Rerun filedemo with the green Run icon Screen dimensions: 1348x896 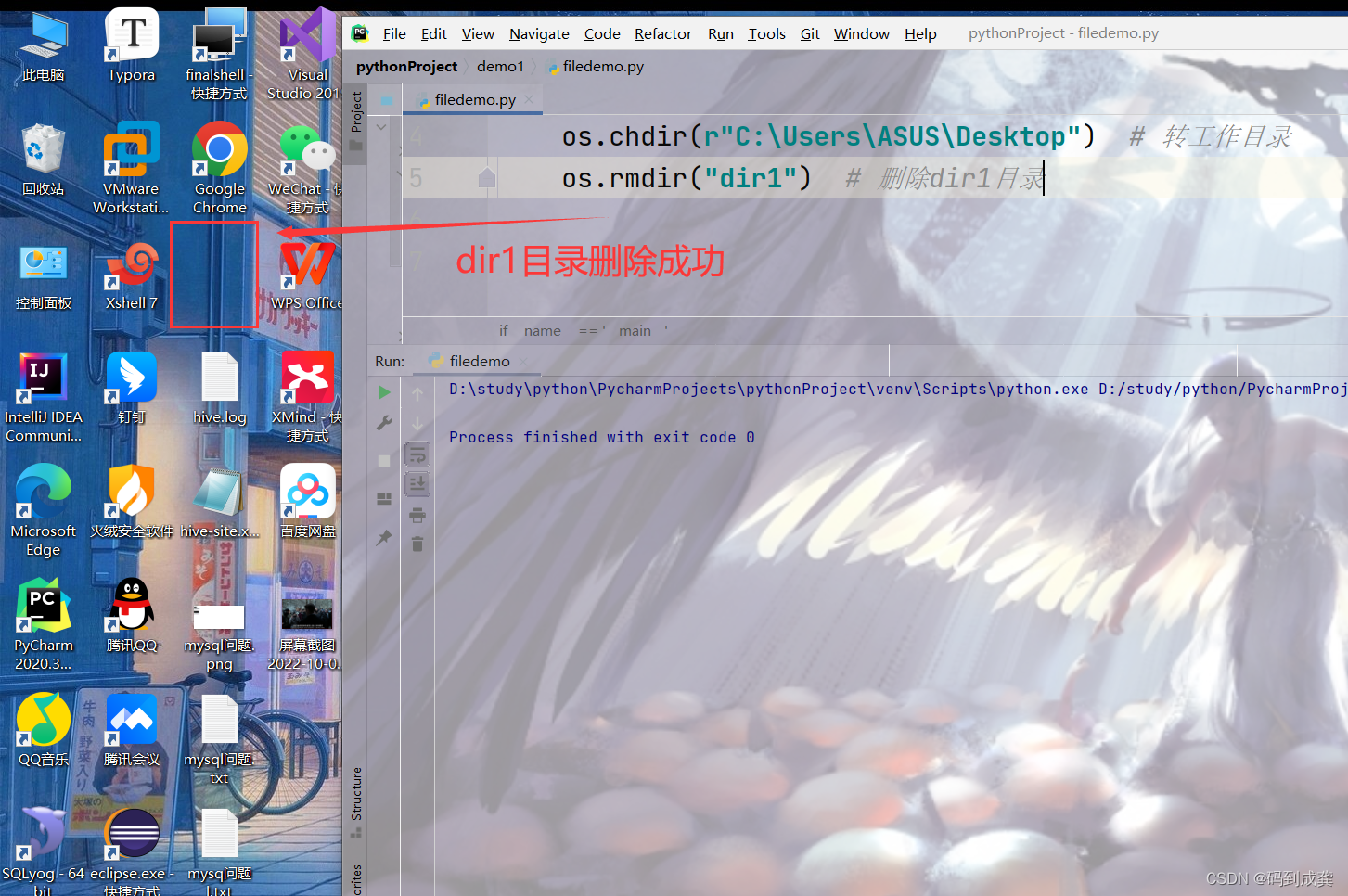click(384, 392)
